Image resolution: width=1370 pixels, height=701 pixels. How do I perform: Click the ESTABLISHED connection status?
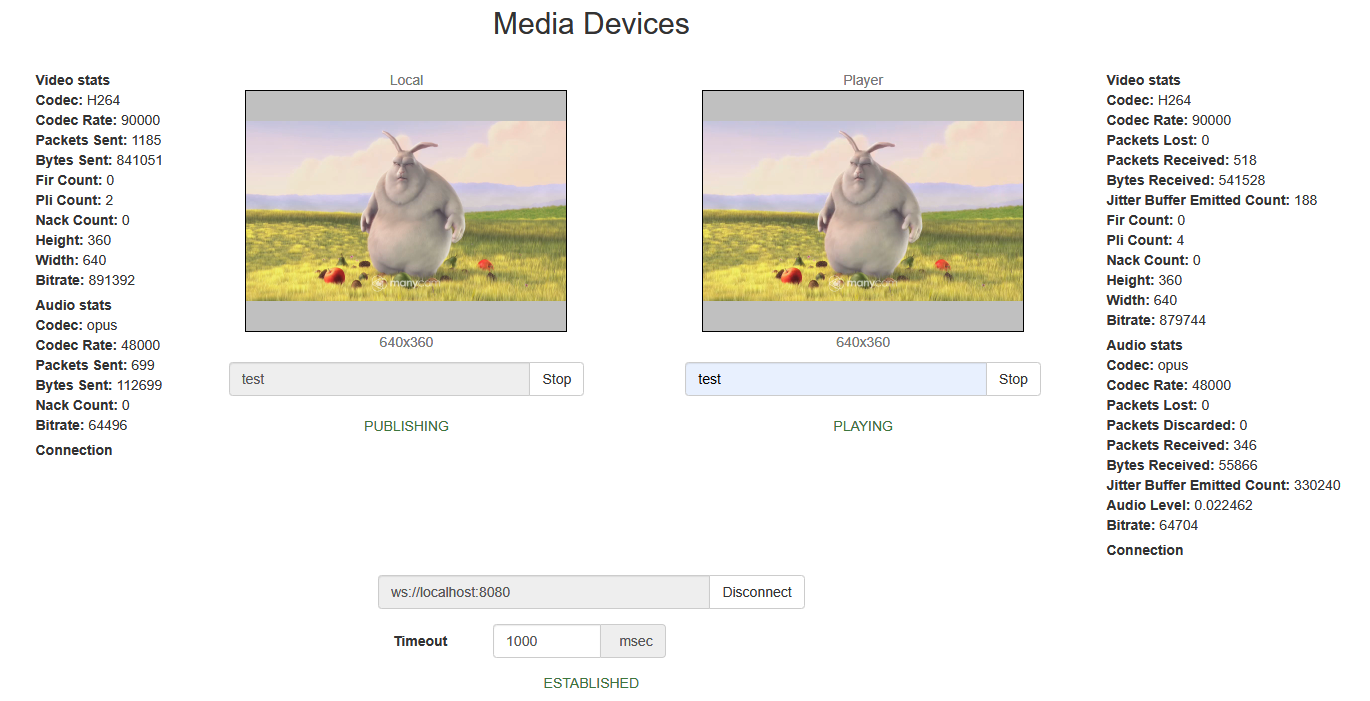[x=591, y=683]
